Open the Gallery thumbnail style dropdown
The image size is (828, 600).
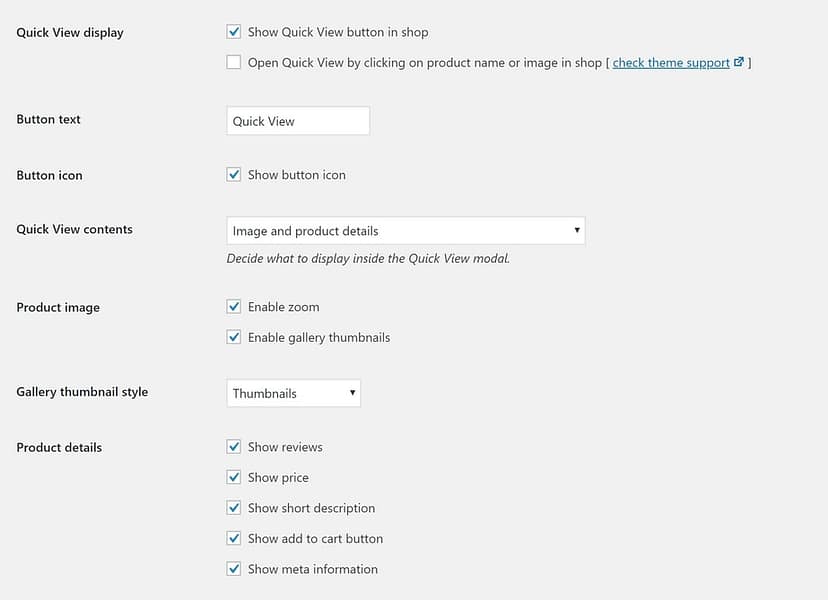point(293,393)
